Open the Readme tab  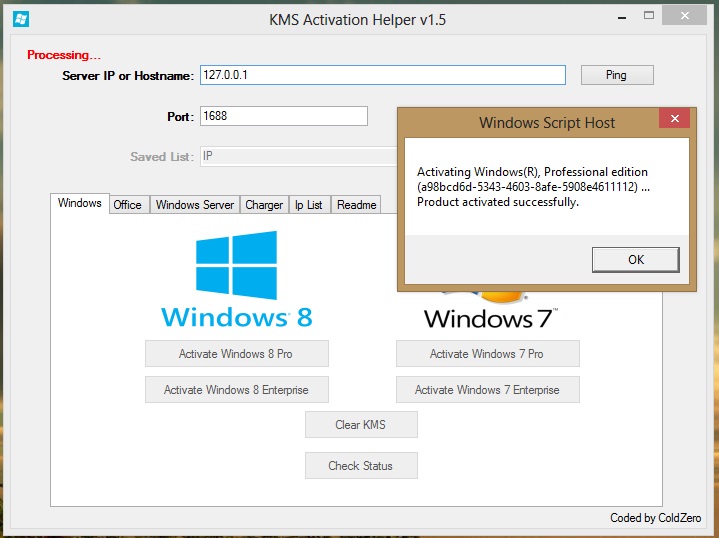[356, 205]
